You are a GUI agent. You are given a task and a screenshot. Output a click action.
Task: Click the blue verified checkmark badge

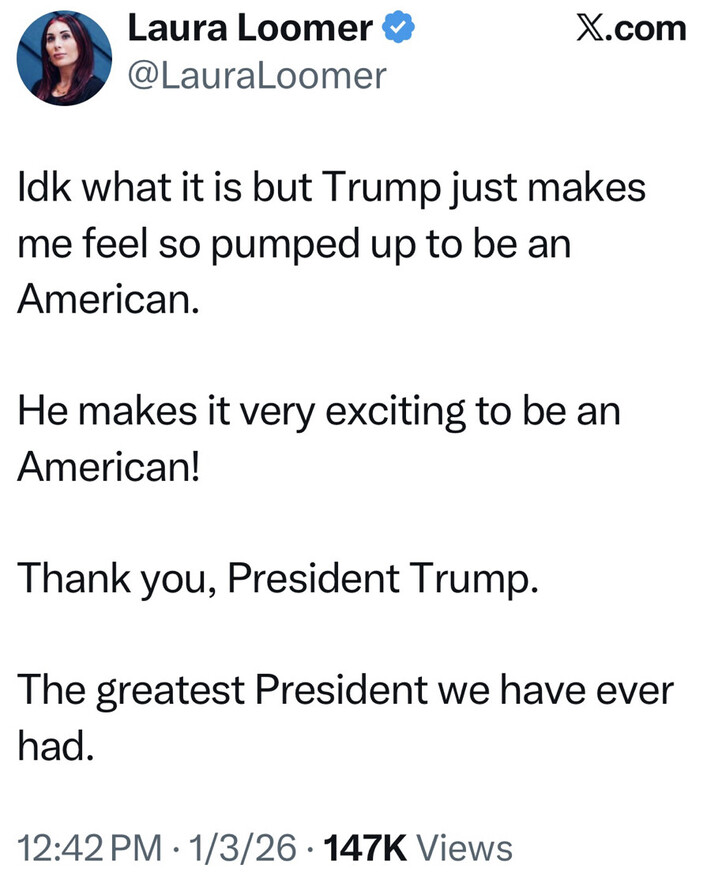(x=399, y=30)
